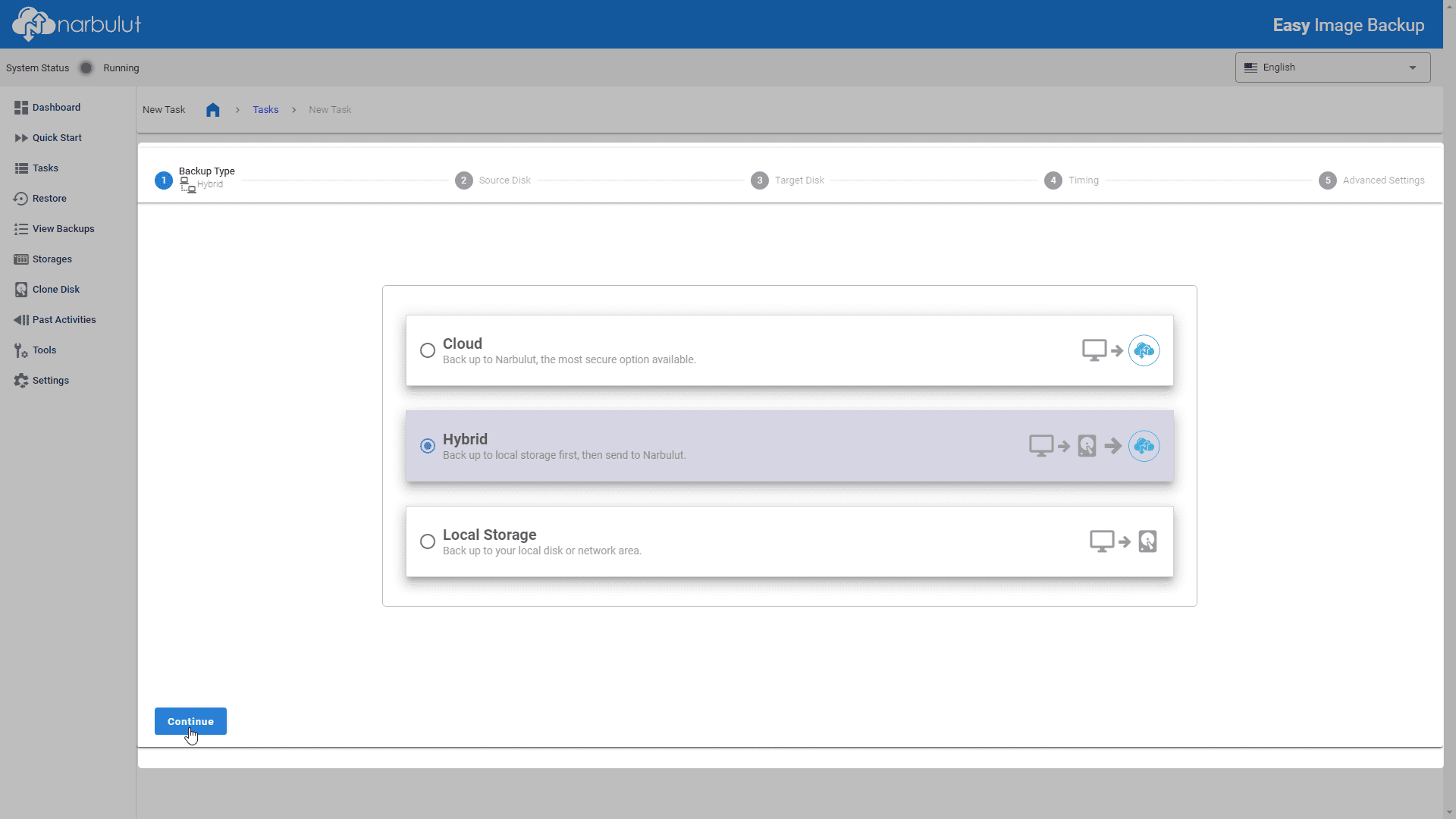Go to step 4 Timing
This screenshot has height=819, width=1456.
(1071, 180)
